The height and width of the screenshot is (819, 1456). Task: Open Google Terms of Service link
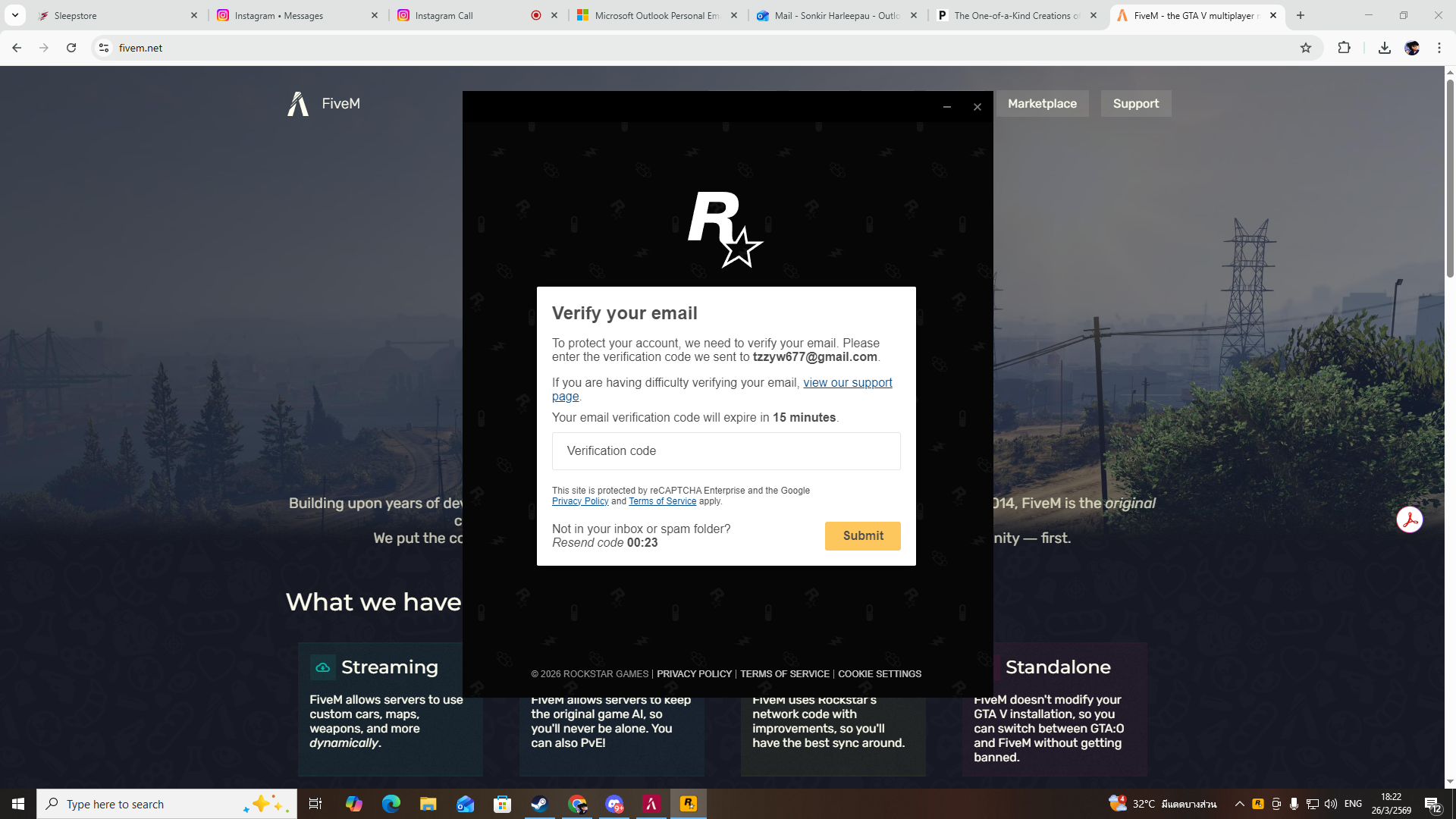(x=662, y=501)
